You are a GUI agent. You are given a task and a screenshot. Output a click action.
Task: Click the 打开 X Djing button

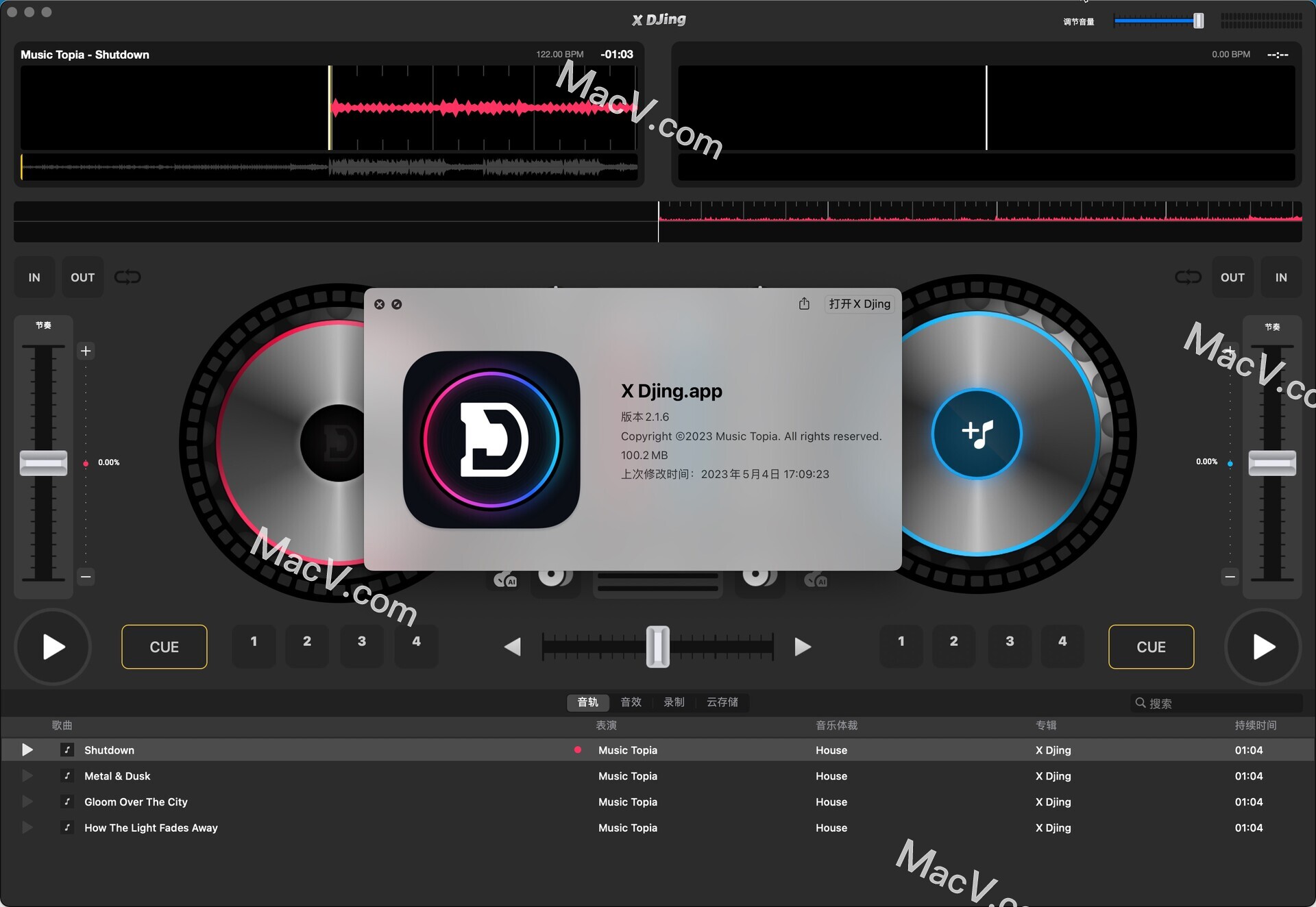click(860, 303)
